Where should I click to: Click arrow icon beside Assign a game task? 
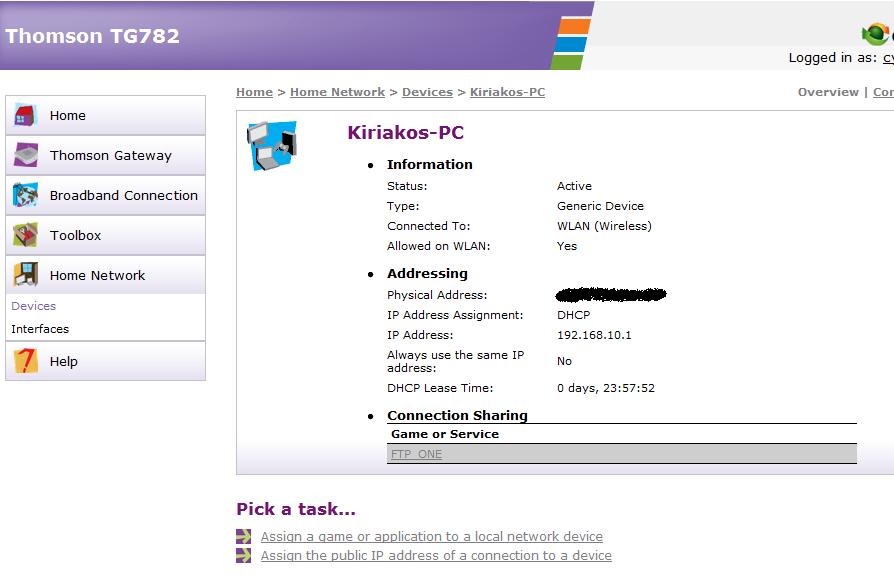tap(243, 536)
